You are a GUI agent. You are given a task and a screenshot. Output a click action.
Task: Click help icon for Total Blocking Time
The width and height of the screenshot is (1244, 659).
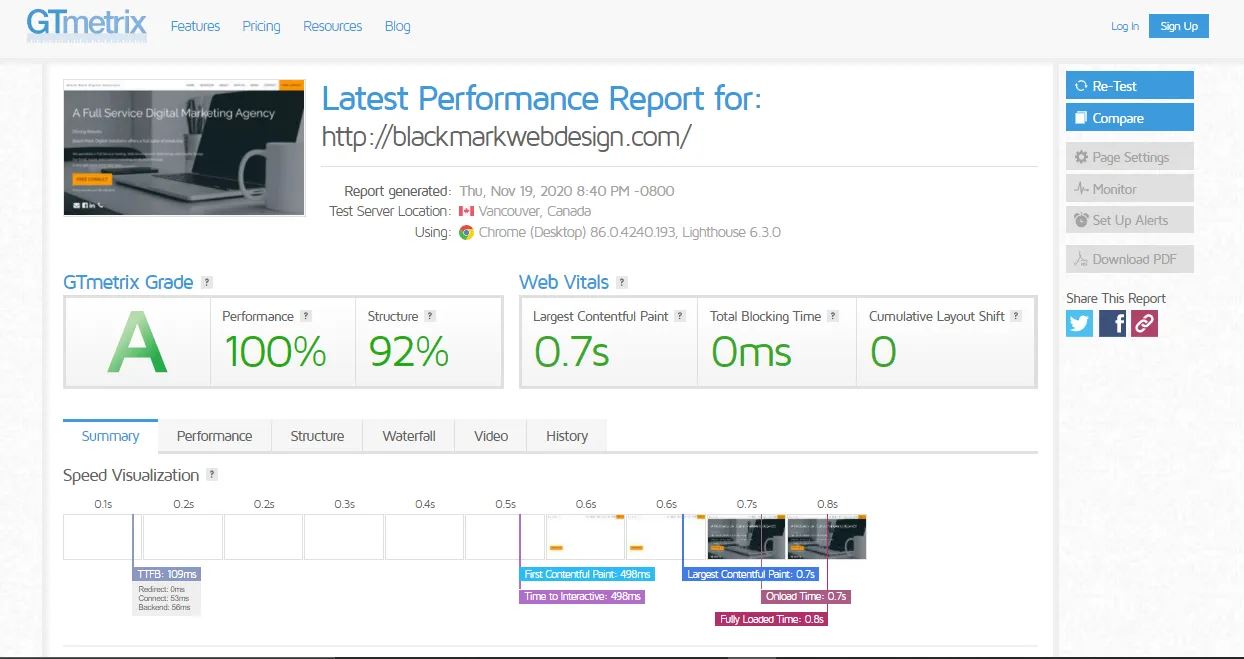point(833,316)
